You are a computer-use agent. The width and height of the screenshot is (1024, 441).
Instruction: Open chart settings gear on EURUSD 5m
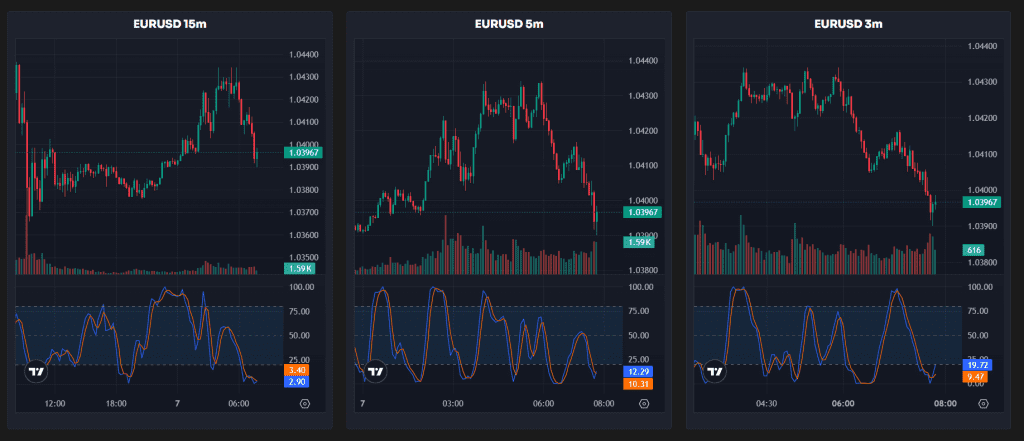644,404
